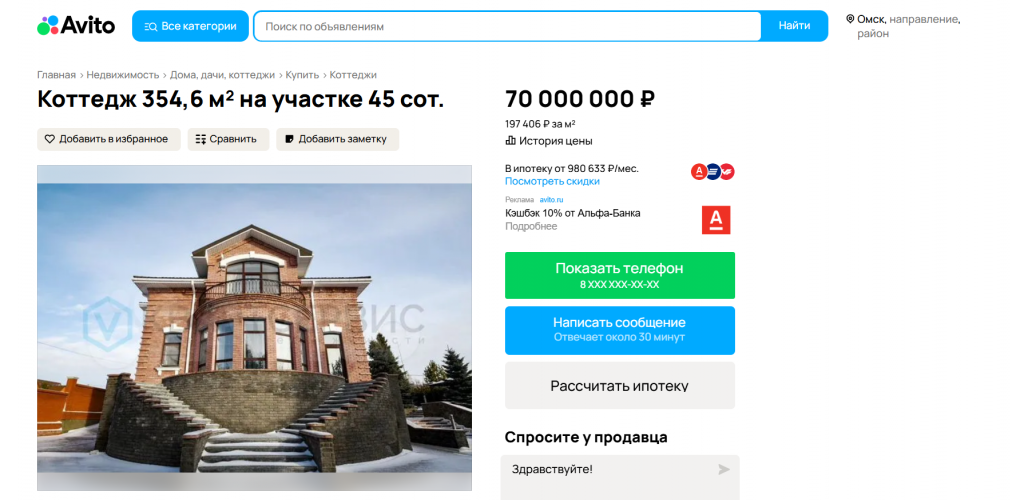Click the note icon for Добавить заметку
1020x500 pixels.
pyautogui.click(x=289, y=139)
